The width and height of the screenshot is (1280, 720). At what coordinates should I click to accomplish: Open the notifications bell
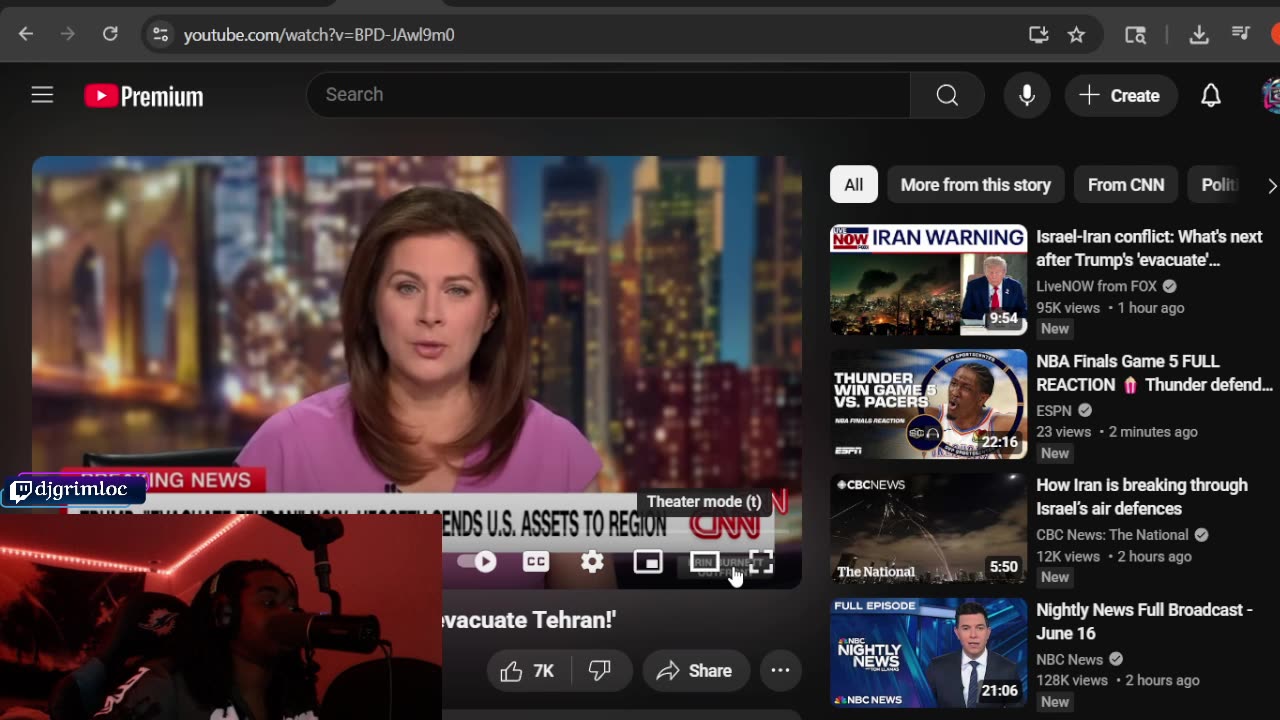[x=1211, y=95]
